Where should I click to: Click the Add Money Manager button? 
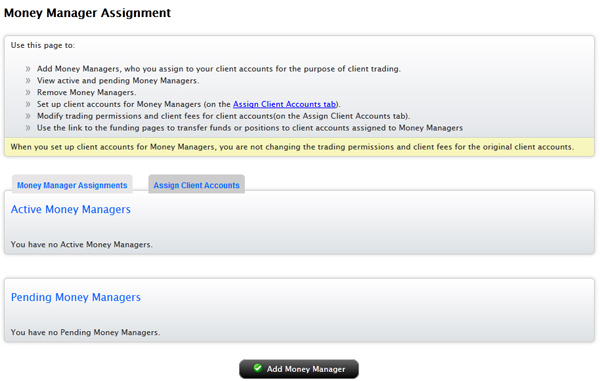299,369
